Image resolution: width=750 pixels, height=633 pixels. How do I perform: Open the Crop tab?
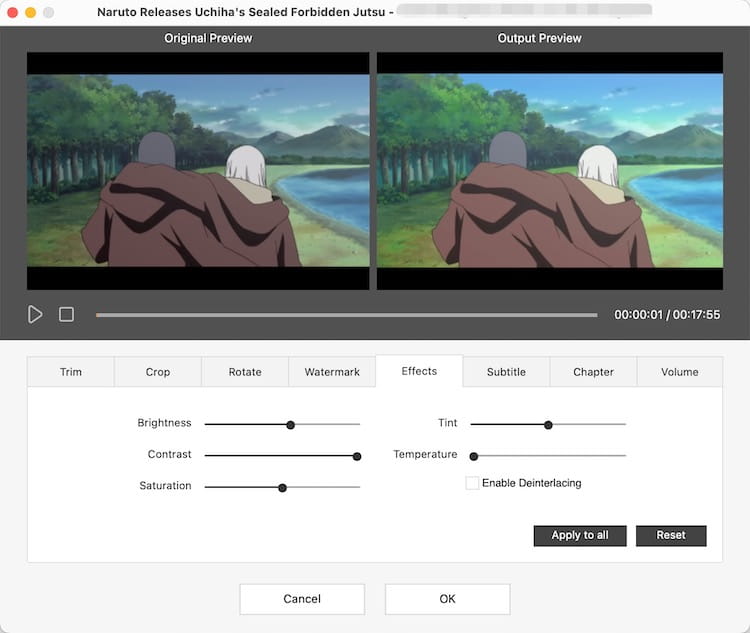pyautogui.click(x=158, y=372)
